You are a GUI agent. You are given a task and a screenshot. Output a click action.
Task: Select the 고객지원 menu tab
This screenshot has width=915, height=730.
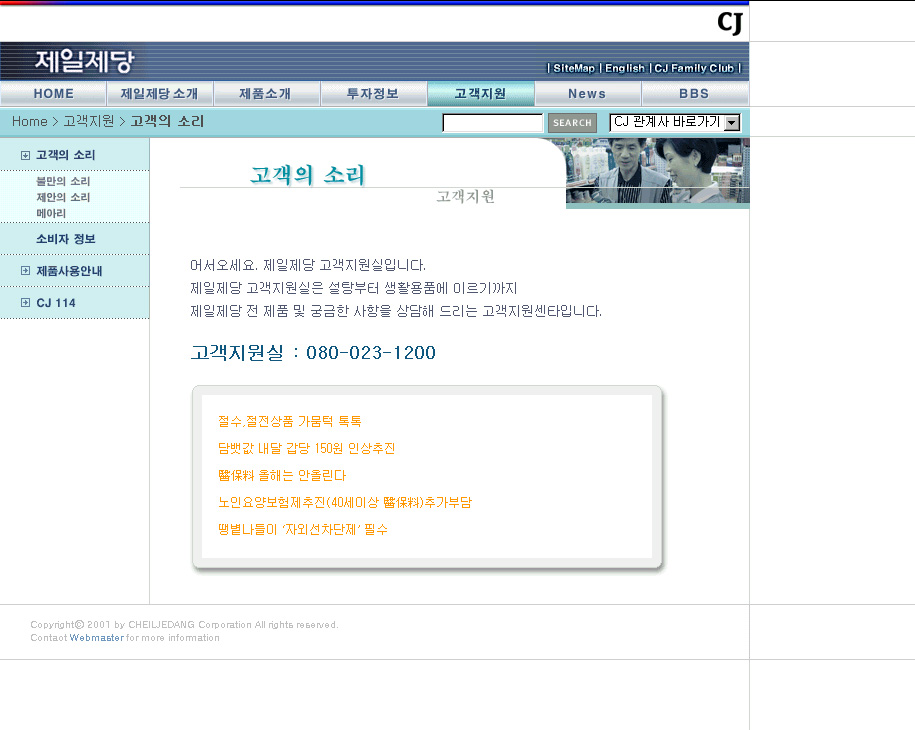point(480,93)
